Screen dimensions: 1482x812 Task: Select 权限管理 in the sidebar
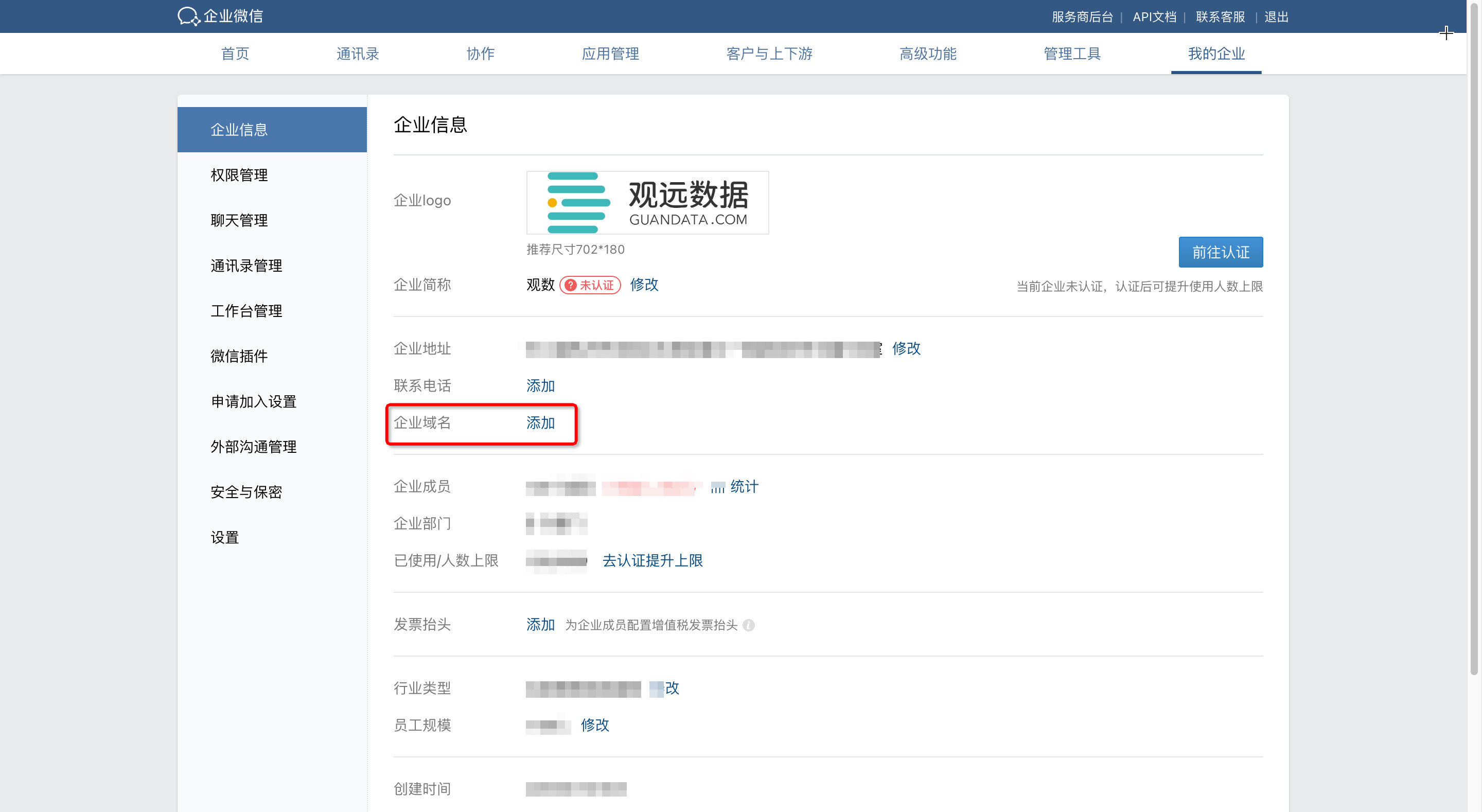[x=239, y=175]
